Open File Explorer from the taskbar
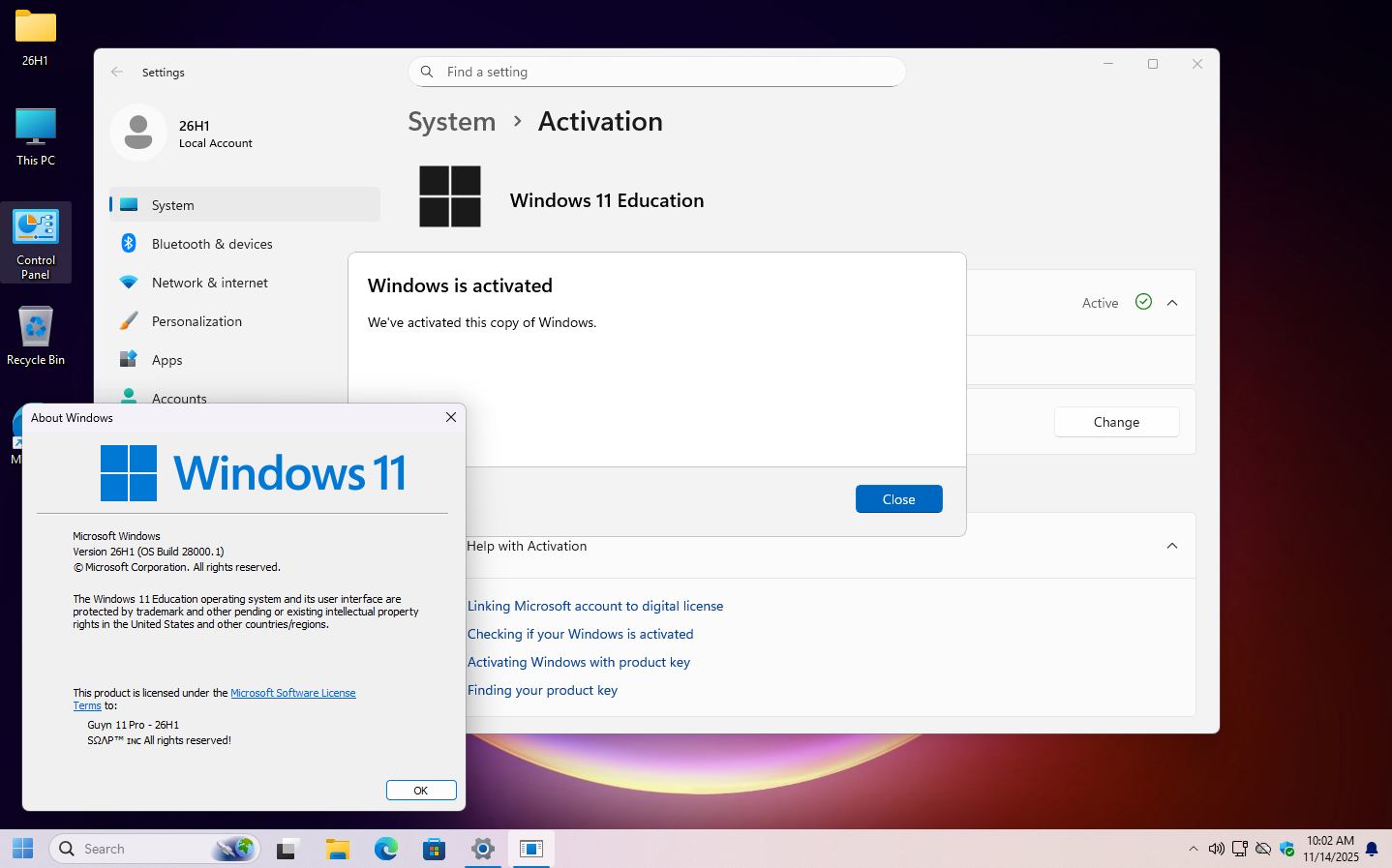Screen dimensions: 1392x868 click(338, 849)
